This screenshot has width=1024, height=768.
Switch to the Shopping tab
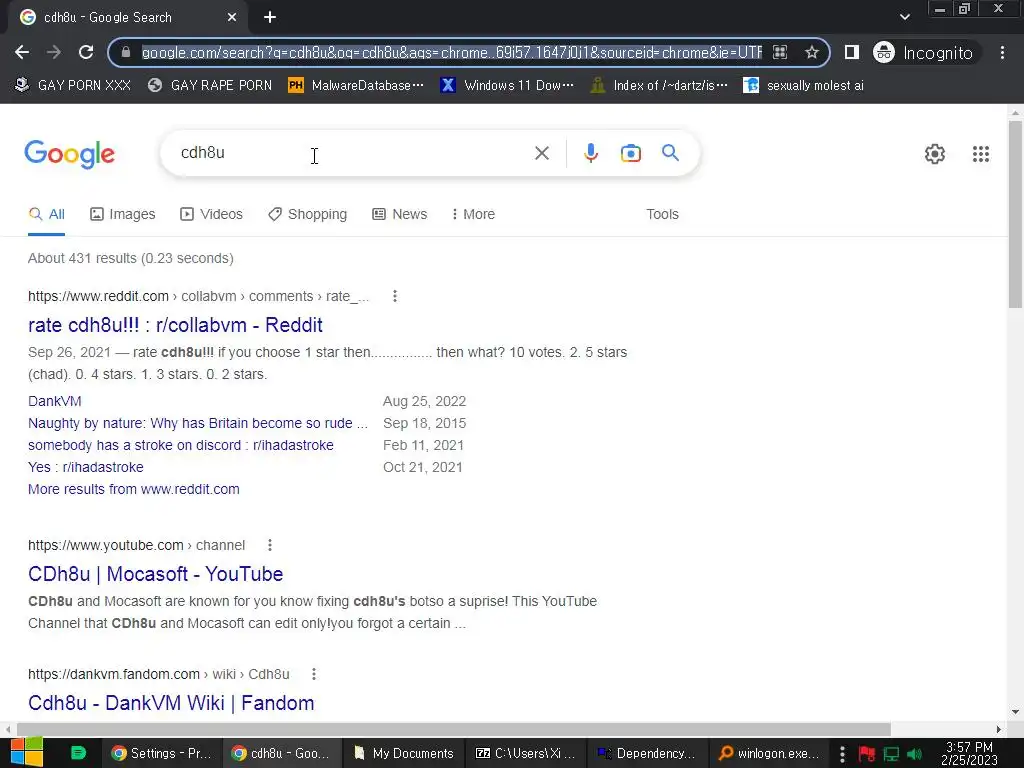[308, 214]
